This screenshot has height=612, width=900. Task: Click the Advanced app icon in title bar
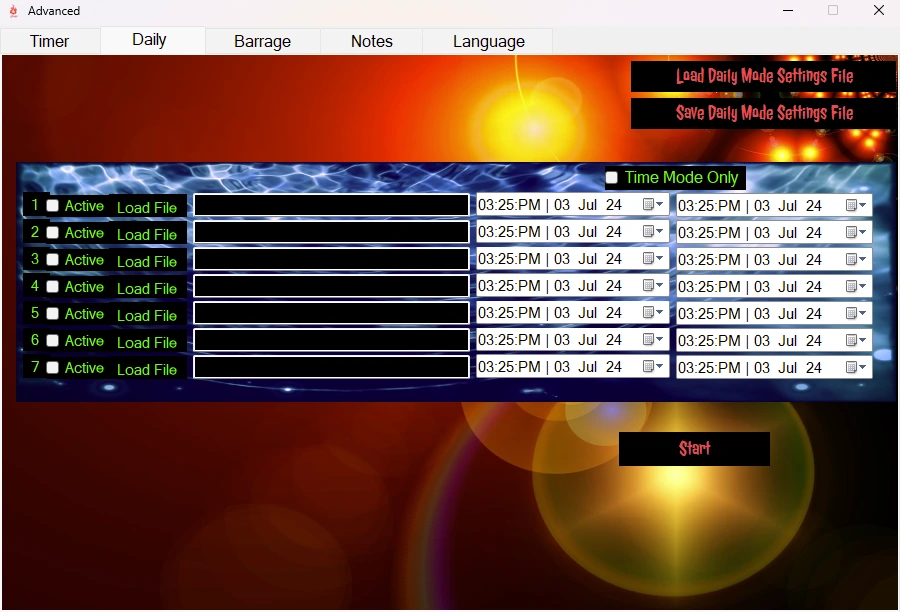pyautogui.click(x=13, y=10)
